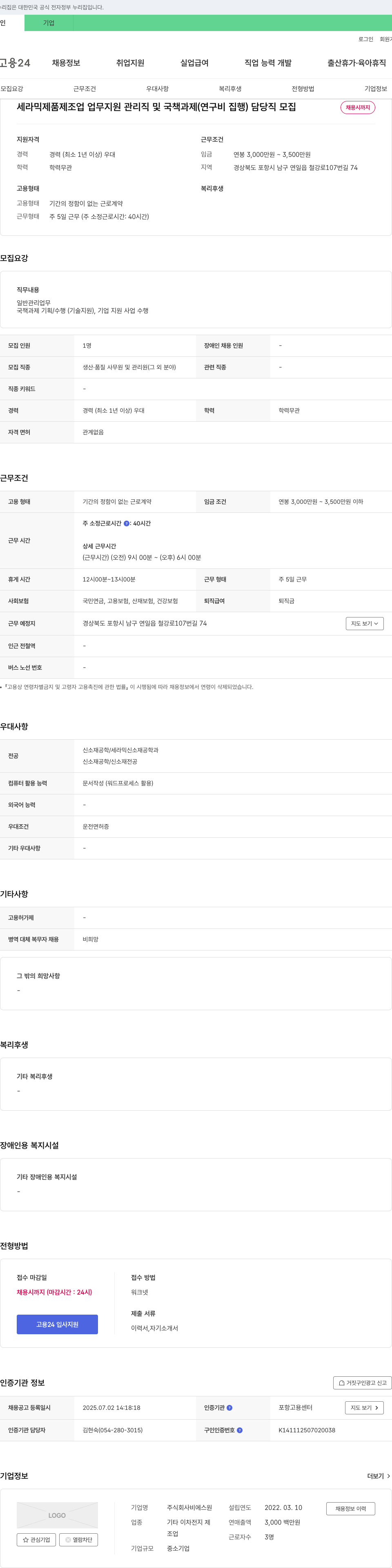
Task: Open the 실업급여 main menu
Action: [x=194, y=63]
